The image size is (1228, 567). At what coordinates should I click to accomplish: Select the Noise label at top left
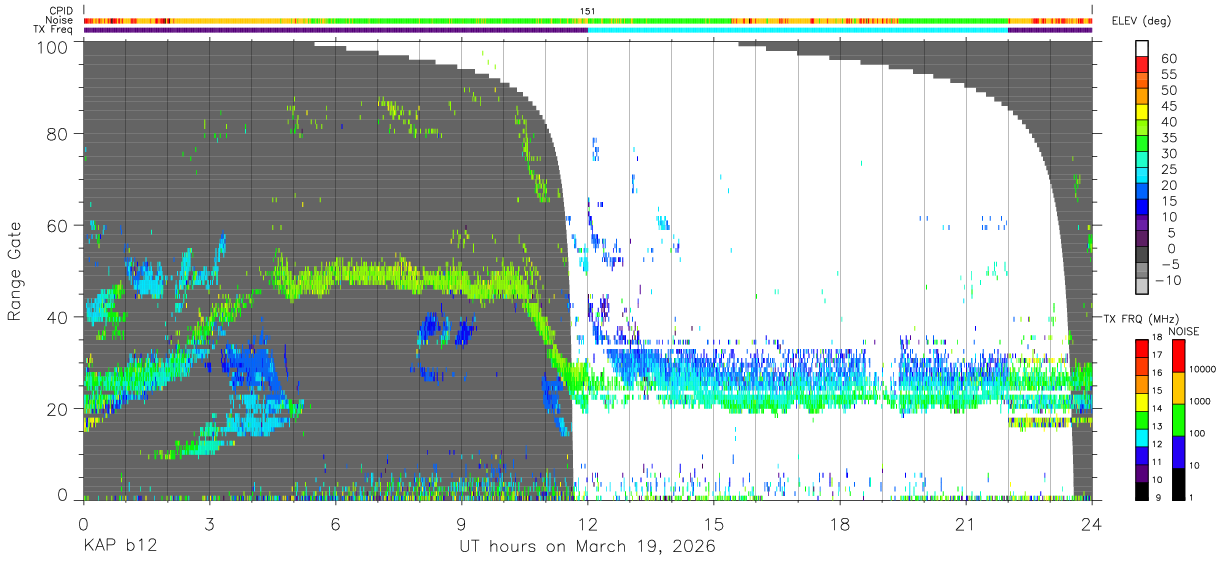[x=60, y=20]
